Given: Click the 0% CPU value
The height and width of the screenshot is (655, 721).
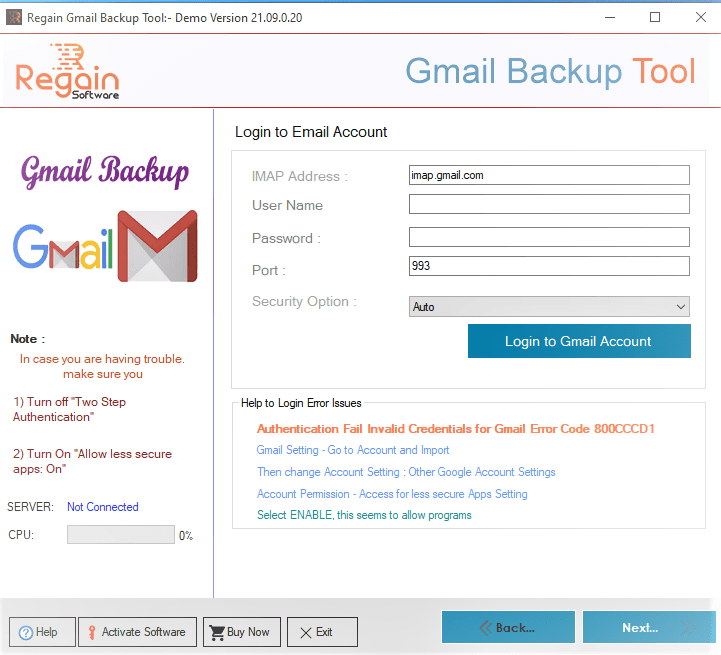Looking at the screenshot, I should click(186, 536).
